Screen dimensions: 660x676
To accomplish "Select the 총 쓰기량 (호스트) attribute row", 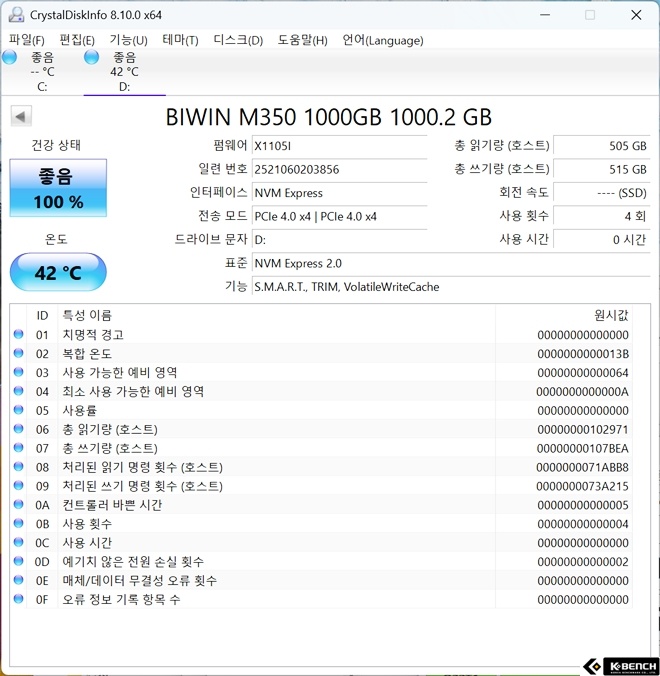I will [x=320, y=448].
